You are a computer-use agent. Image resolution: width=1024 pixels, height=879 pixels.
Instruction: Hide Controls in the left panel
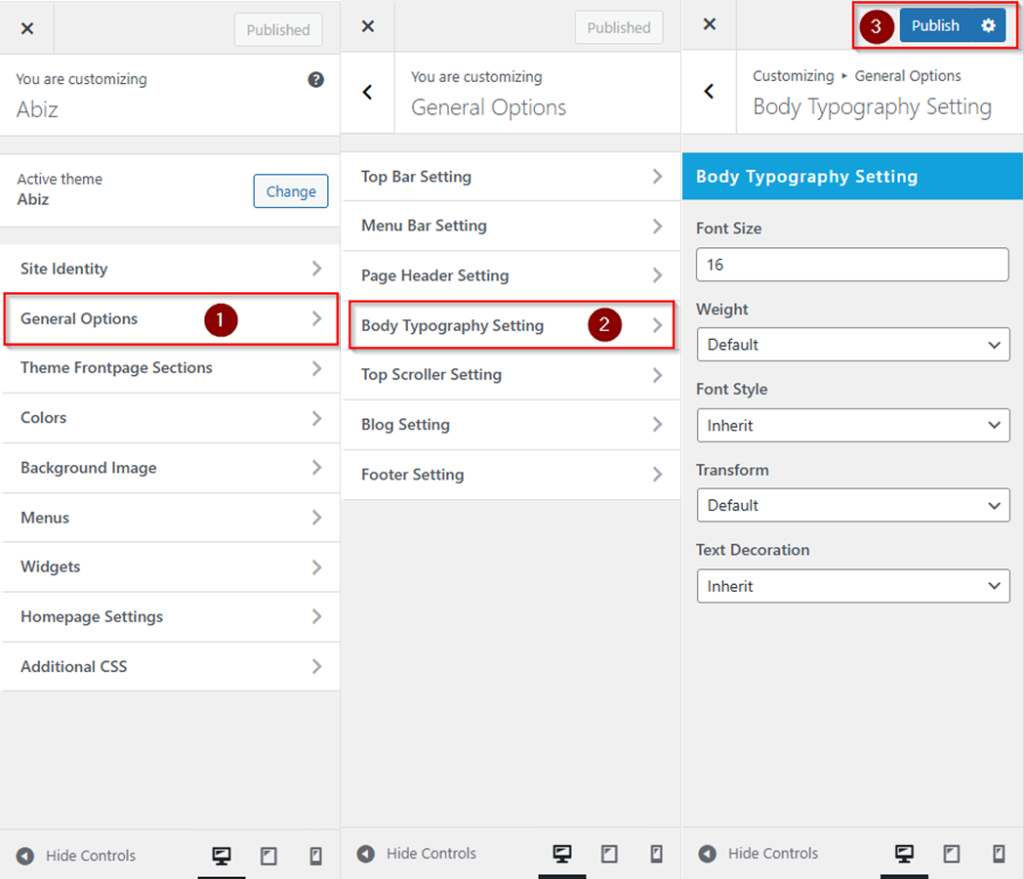coord(76,856)
